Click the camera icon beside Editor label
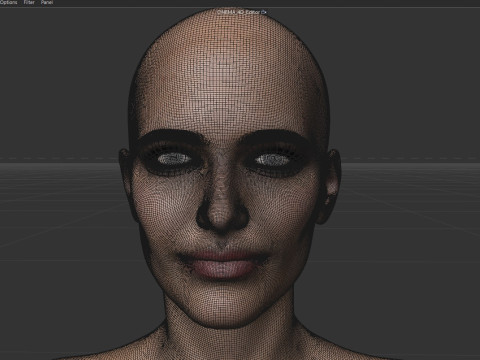480x360 pixels. [264, 12]
